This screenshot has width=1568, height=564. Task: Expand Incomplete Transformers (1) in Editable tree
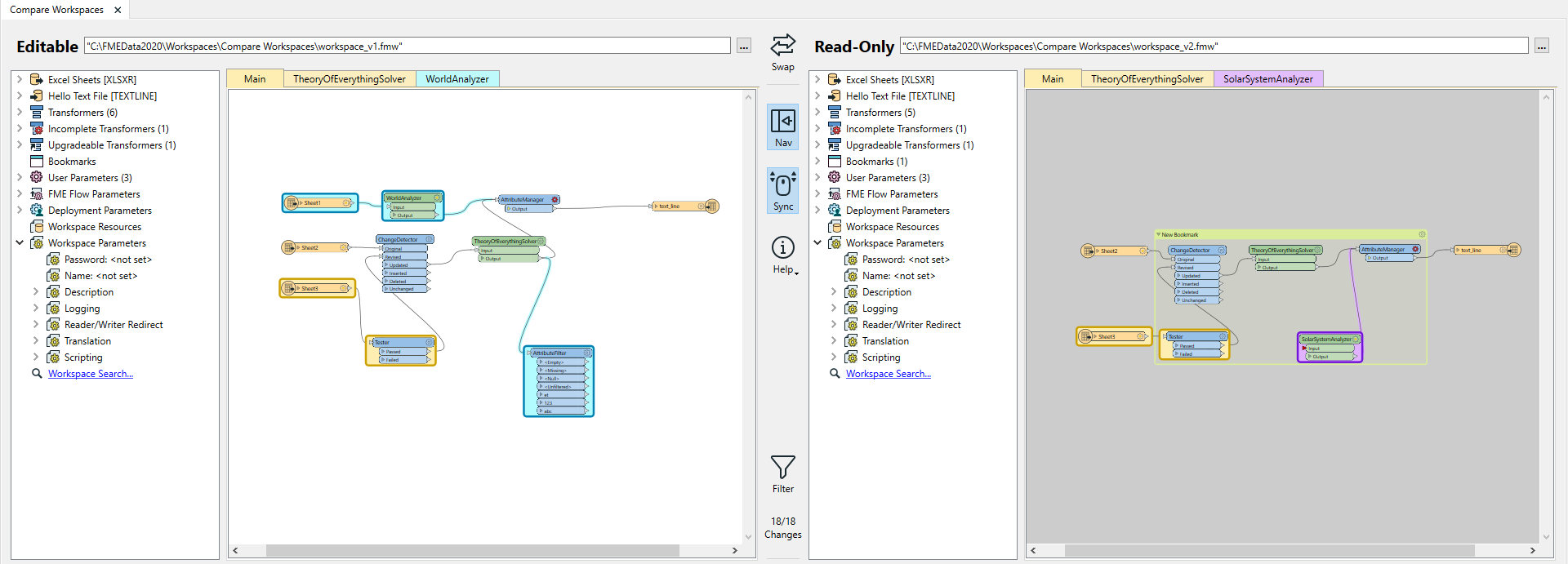20,128
